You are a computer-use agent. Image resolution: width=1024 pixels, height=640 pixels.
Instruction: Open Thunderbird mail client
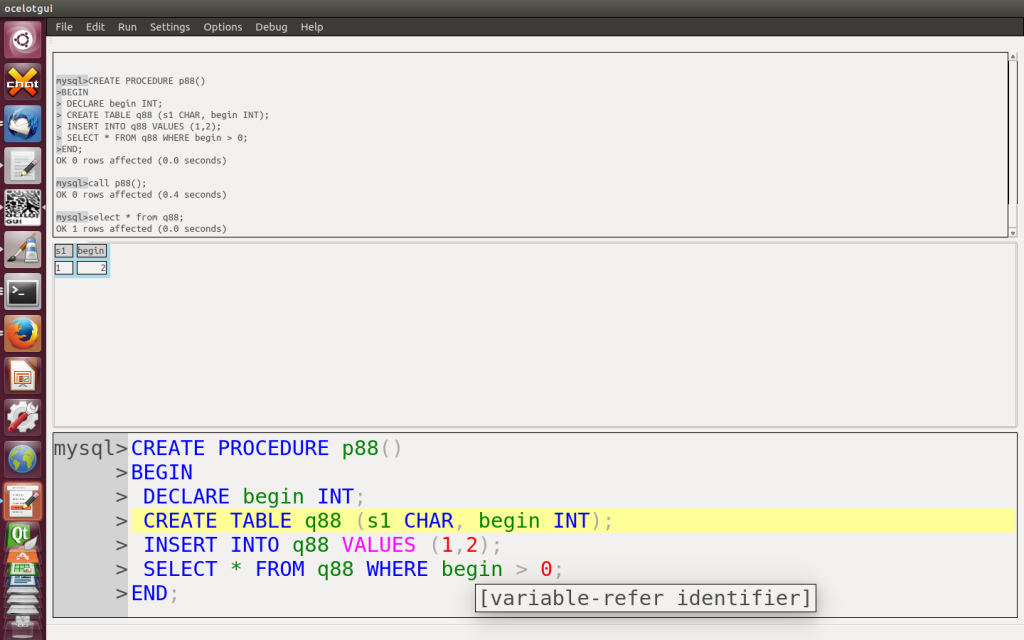point(22,124)
